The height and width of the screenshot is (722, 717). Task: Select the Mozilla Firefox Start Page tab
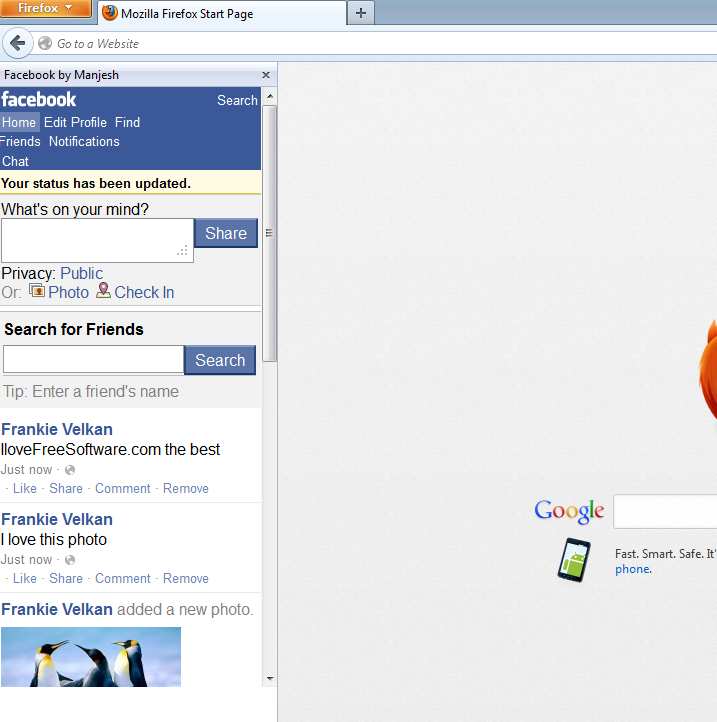222,13
